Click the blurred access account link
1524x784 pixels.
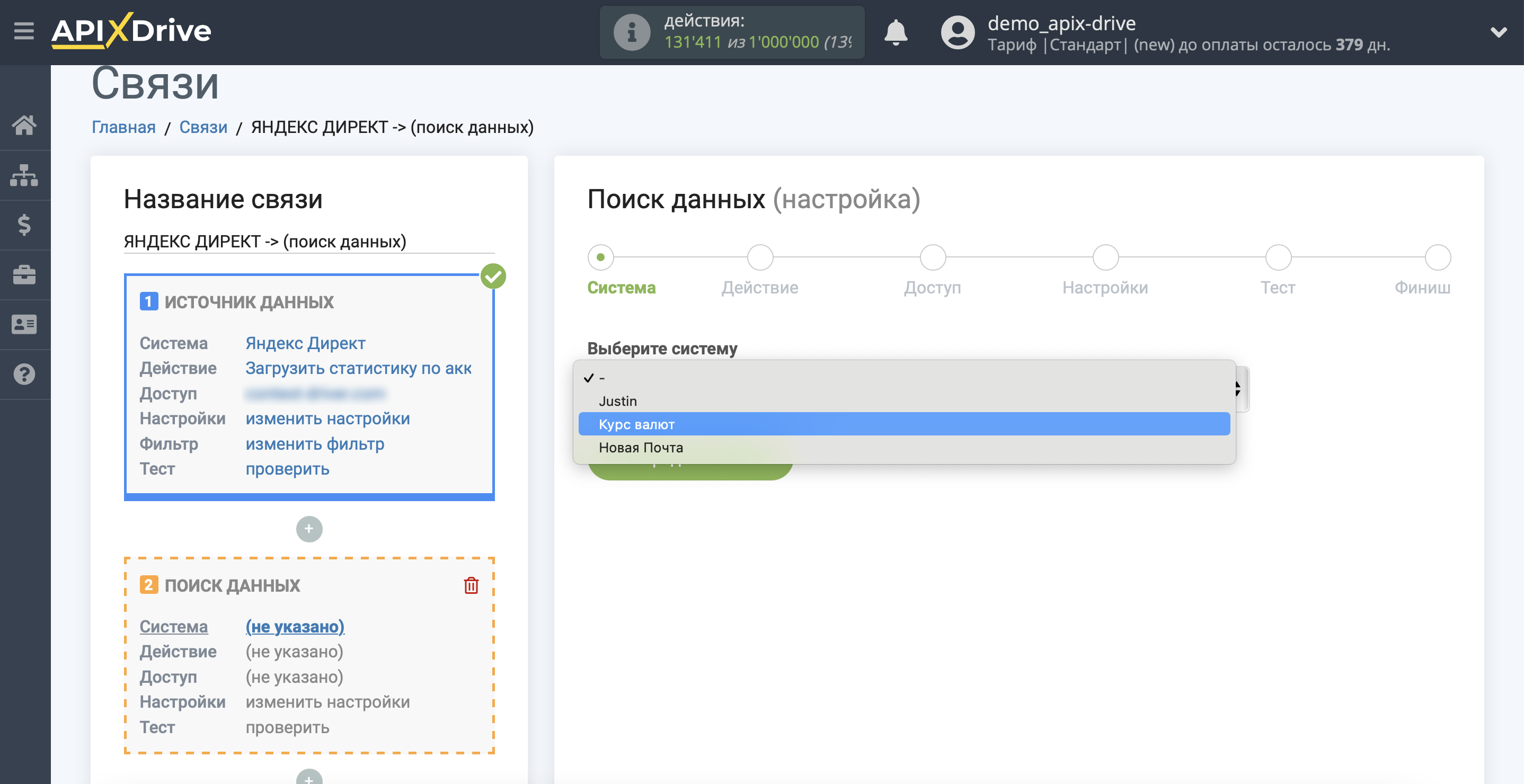315,393
